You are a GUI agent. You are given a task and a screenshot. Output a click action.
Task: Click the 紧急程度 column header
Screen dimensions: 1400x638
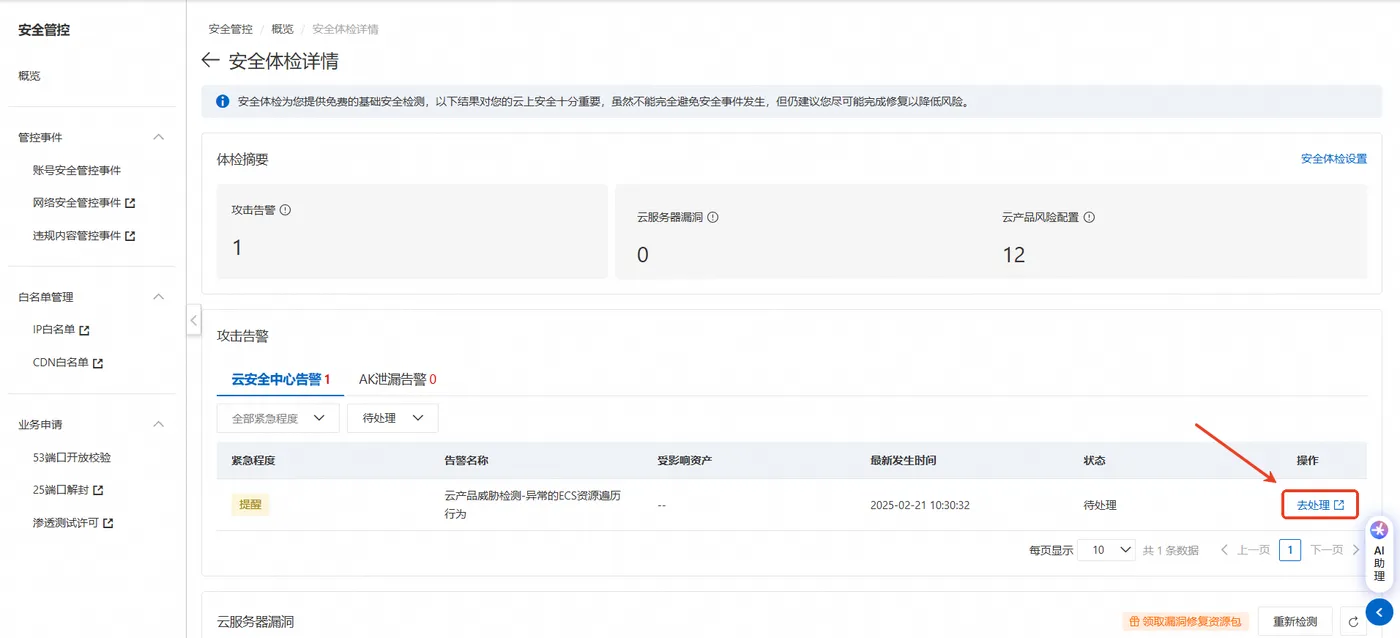(253, 460)
